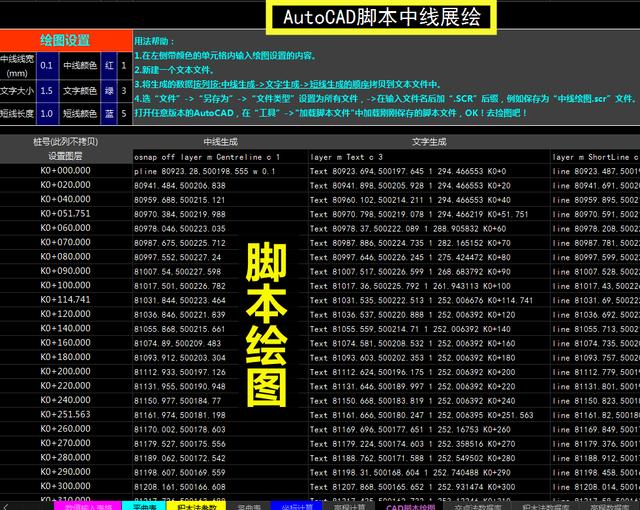Select cell 'osnap off layer m Centreline c 1'
The height and width of the screenshot is (510, 640).
(x=220, y=157)
